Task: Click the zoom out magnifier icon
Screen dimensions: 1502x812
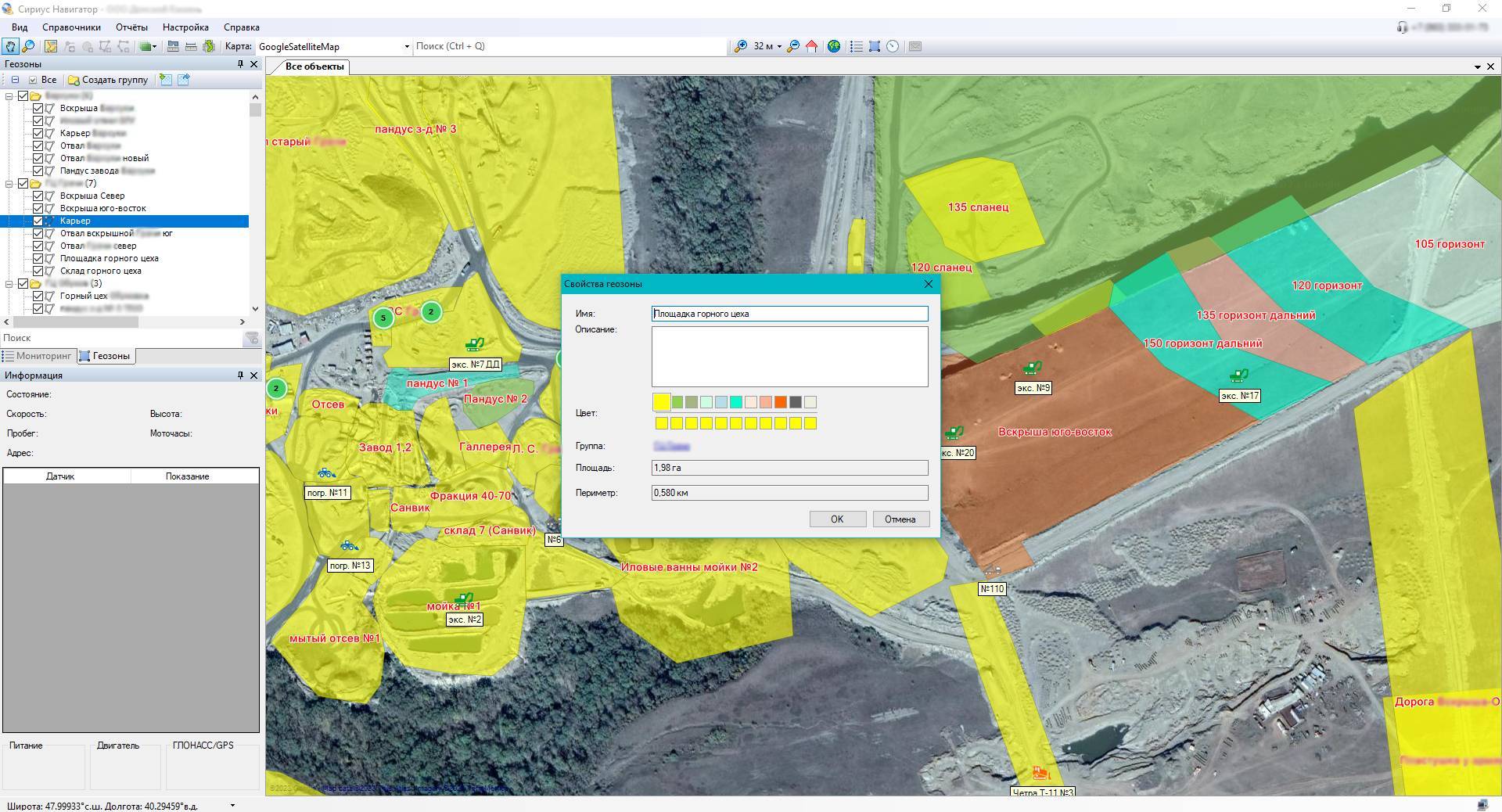Action: (793, 46)
